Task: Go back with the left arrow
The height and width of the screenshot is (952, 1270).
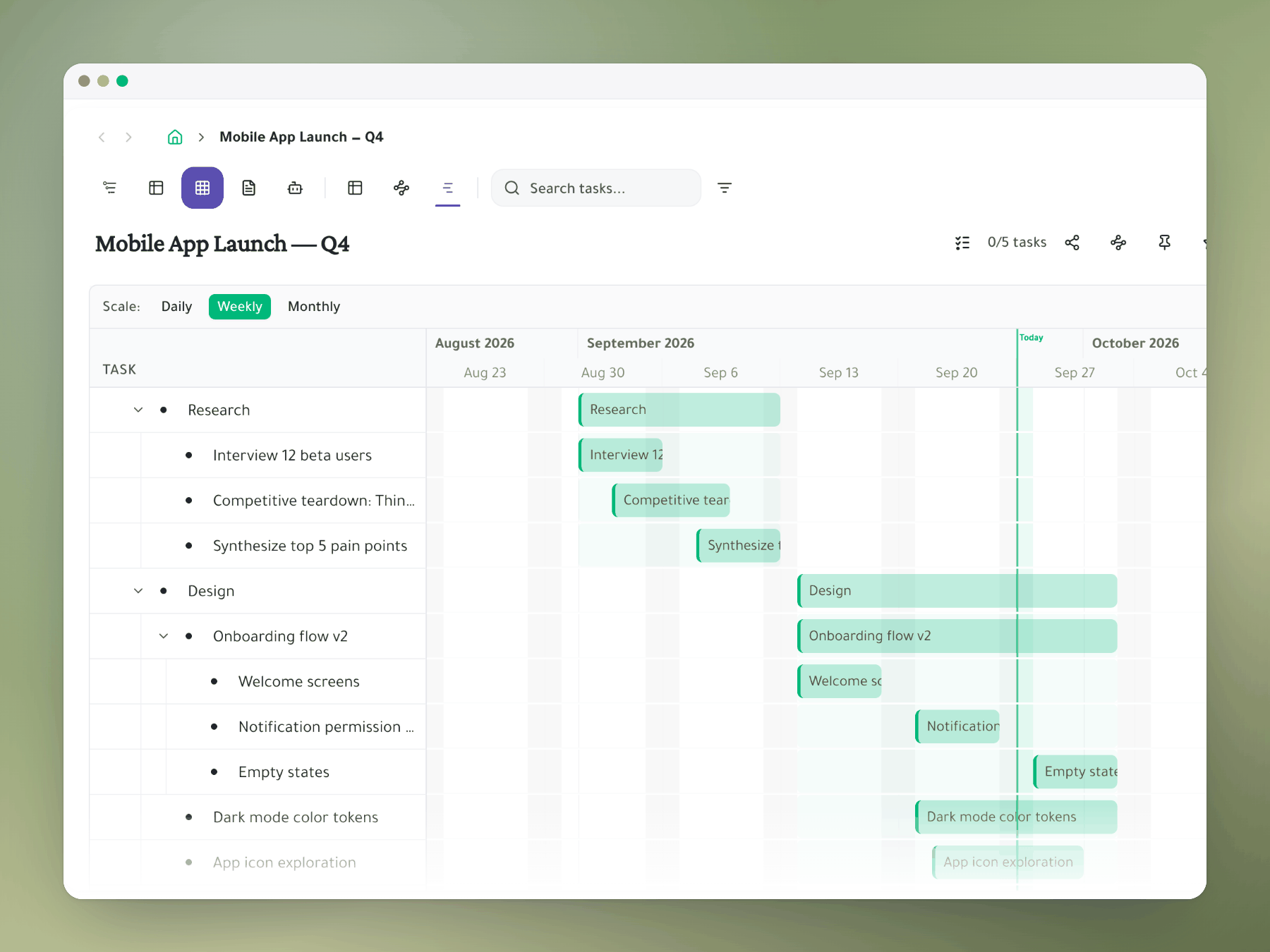Action: tap(102, 137)
